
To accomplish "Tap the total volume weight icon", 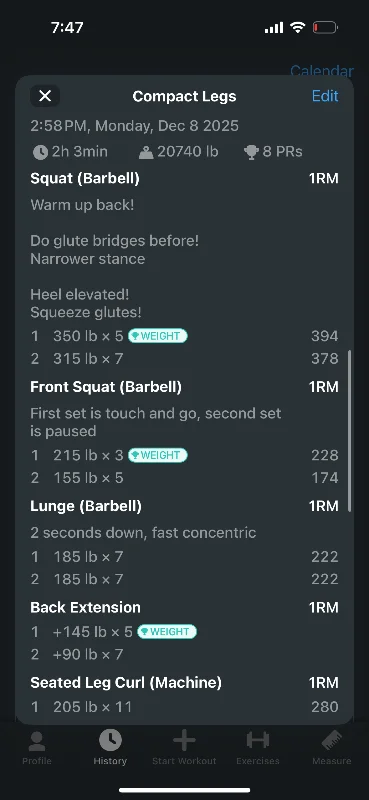I will (x=146, y=152).
